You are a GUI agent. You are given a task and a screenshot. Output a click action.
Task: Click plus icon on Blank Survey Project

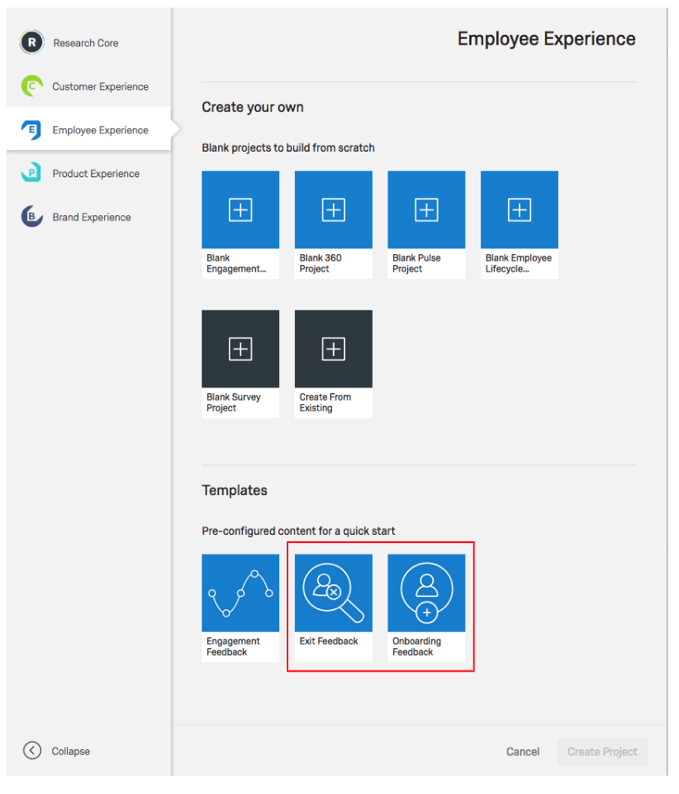[x=241, y=349]
